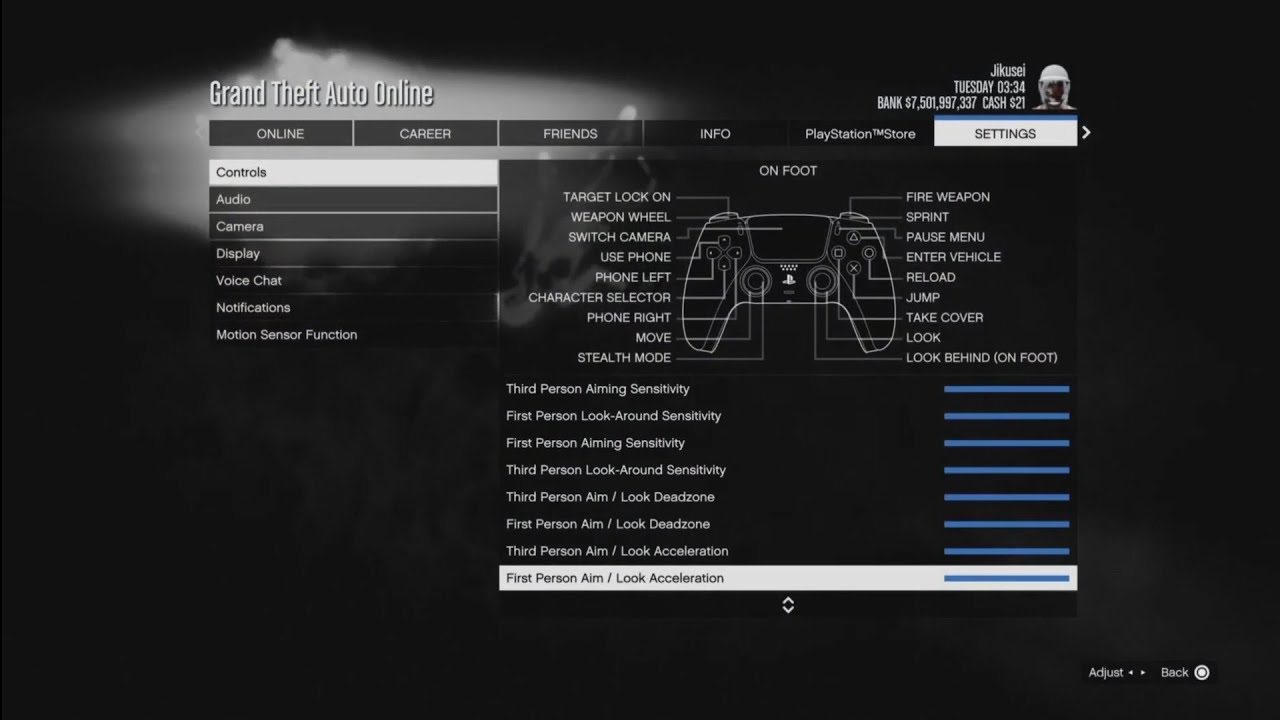Click the cross button on the controller diagram
This screenshot has width=1280, height=720.
pyautogui.click(x=854, y=268)
